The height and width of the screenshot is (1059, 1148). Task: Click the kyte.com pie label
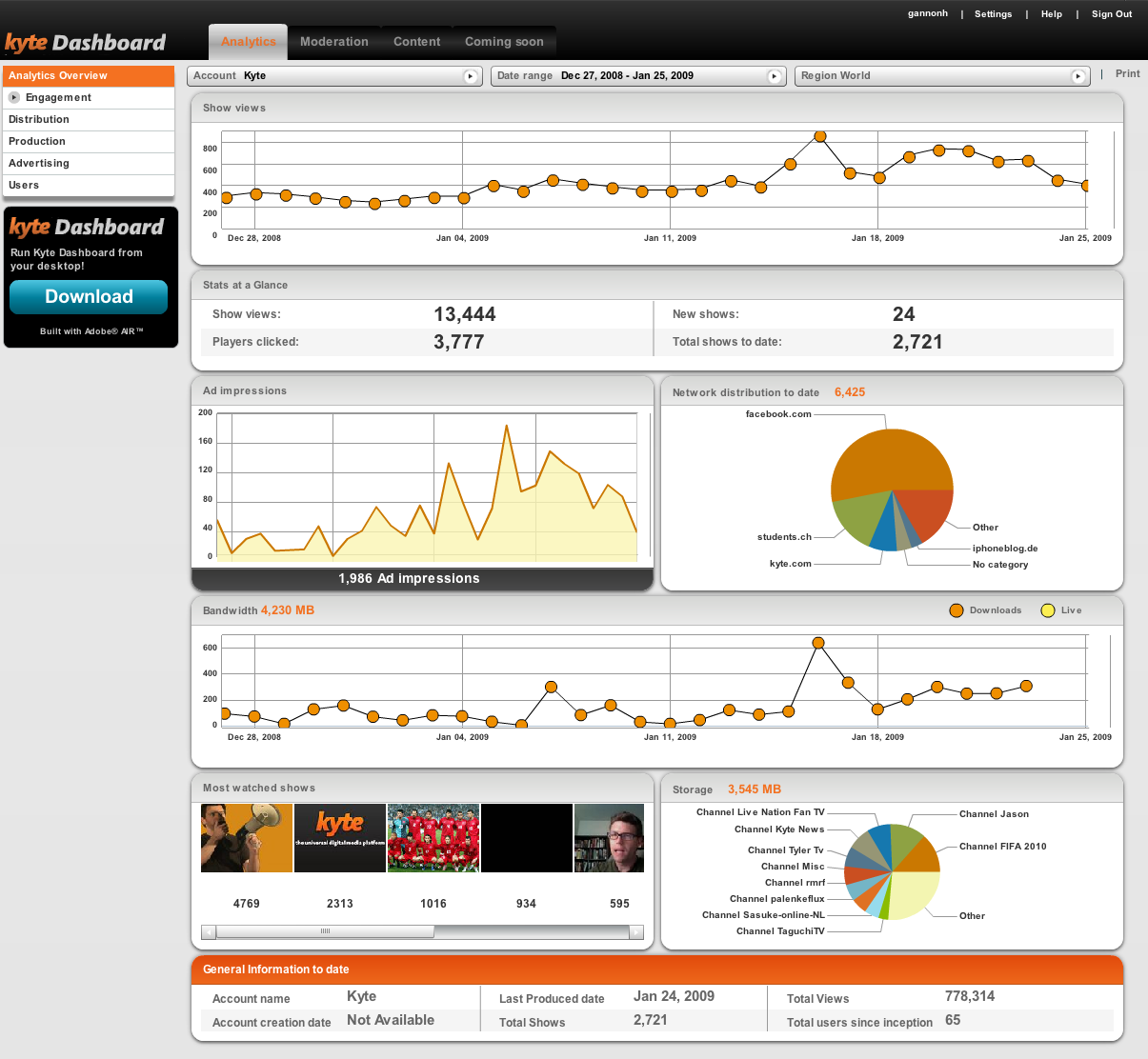pos(791,564)
